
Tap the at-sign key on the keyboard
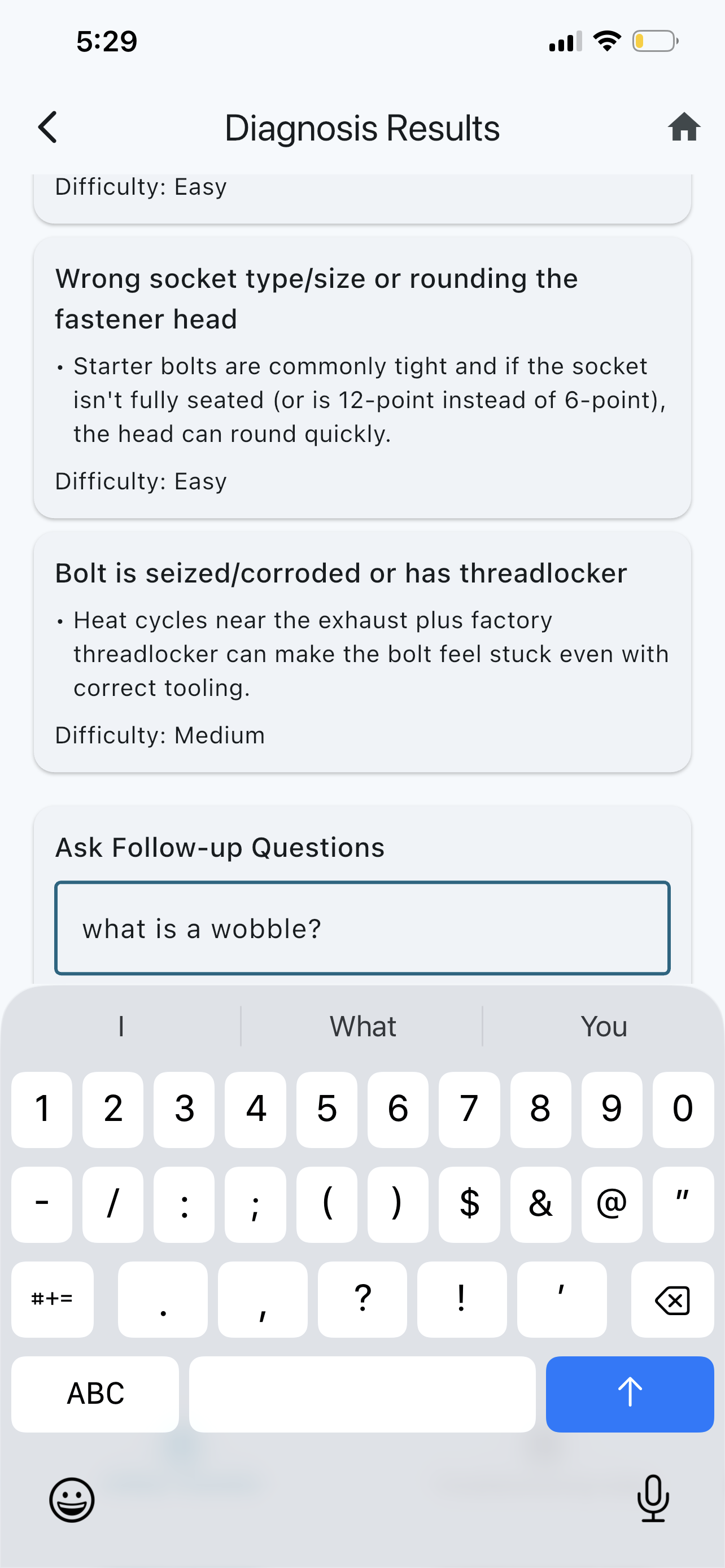(612, 1203)
